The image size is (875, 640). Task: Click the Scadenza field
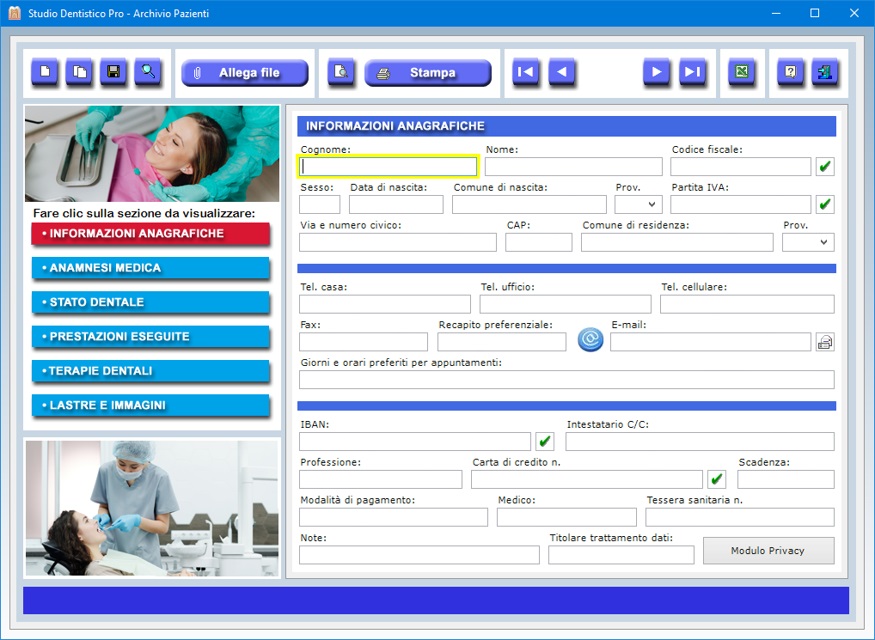[786, 479]
